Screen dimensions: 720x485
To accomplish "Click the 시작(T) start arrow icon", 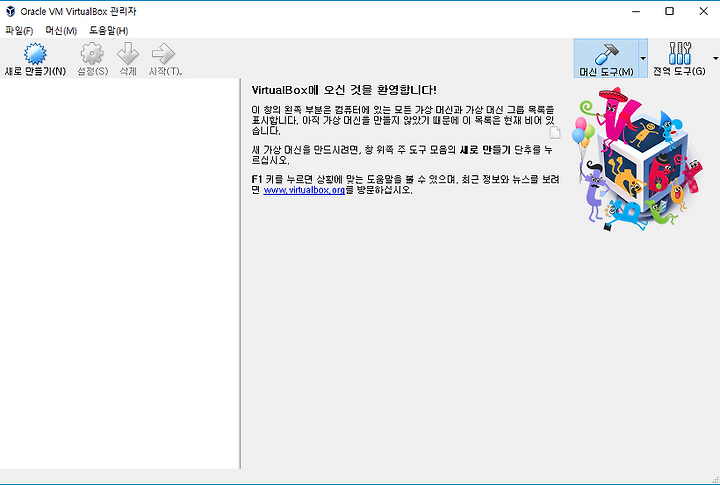I will click(163, 54).
